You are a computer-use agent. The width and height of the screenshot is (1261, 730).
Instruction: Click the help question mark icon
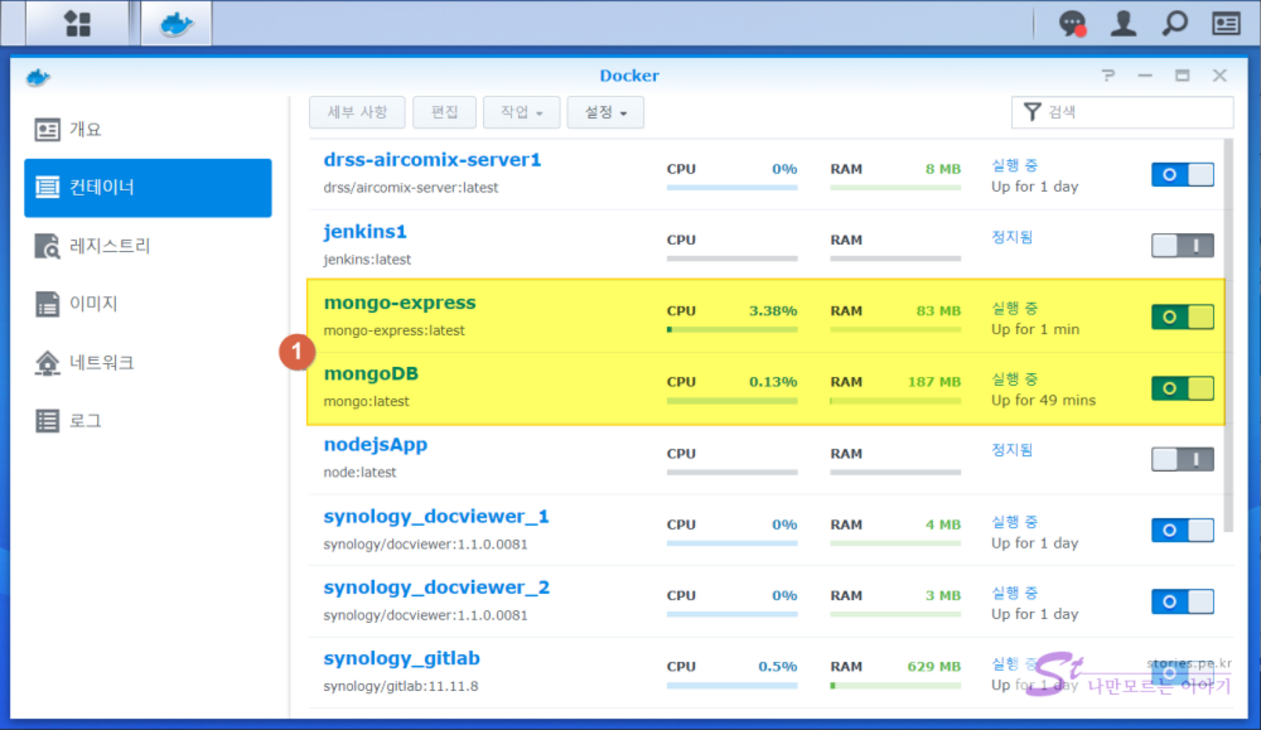coord(1108,76)
